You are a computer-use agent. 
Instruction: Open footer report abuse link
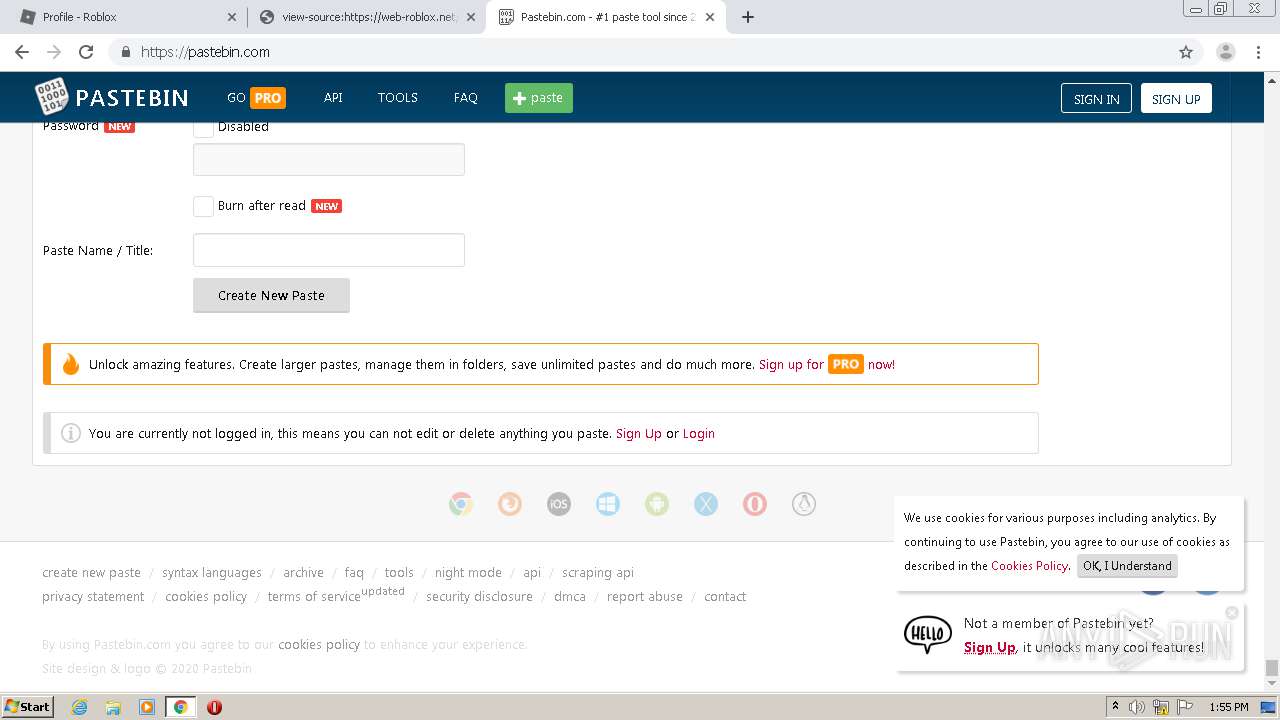(x=645, y=597)
